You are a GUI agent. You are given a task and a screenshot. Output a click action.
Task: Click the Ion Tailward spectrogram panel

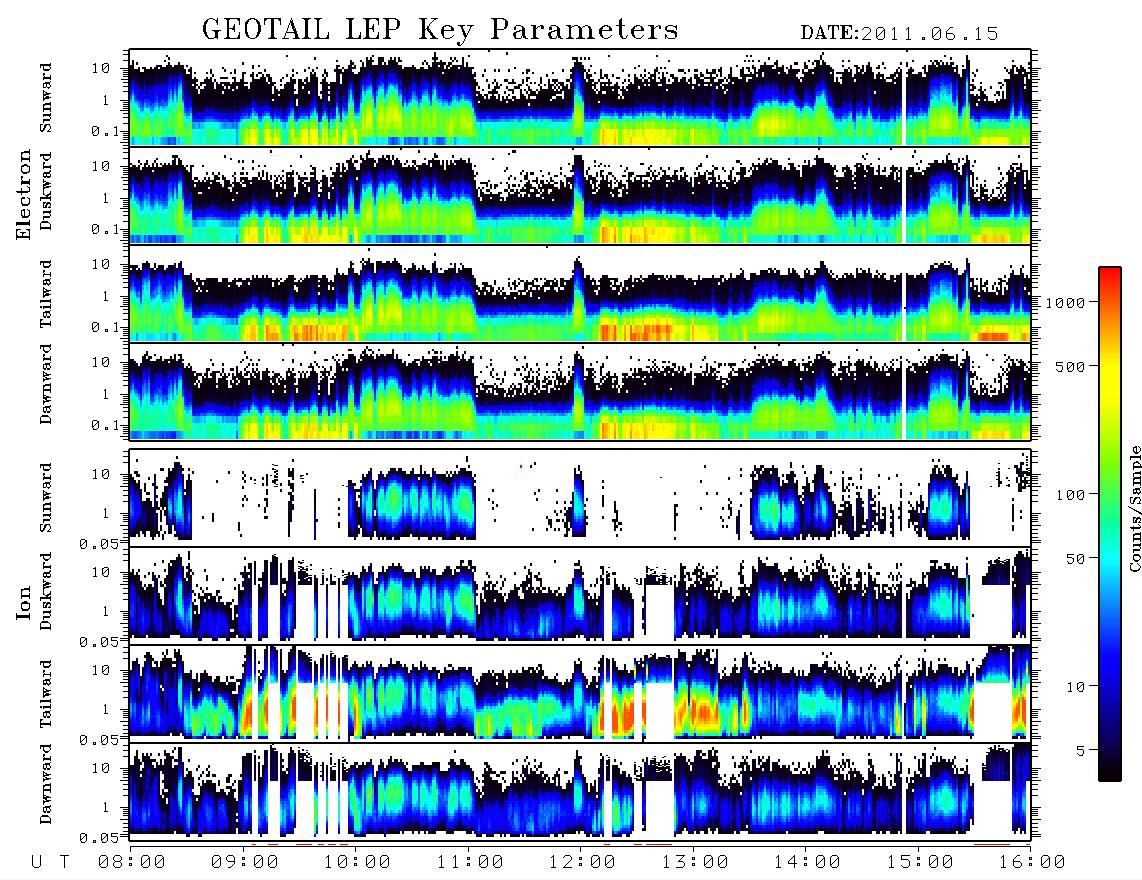tap(580, 693)
